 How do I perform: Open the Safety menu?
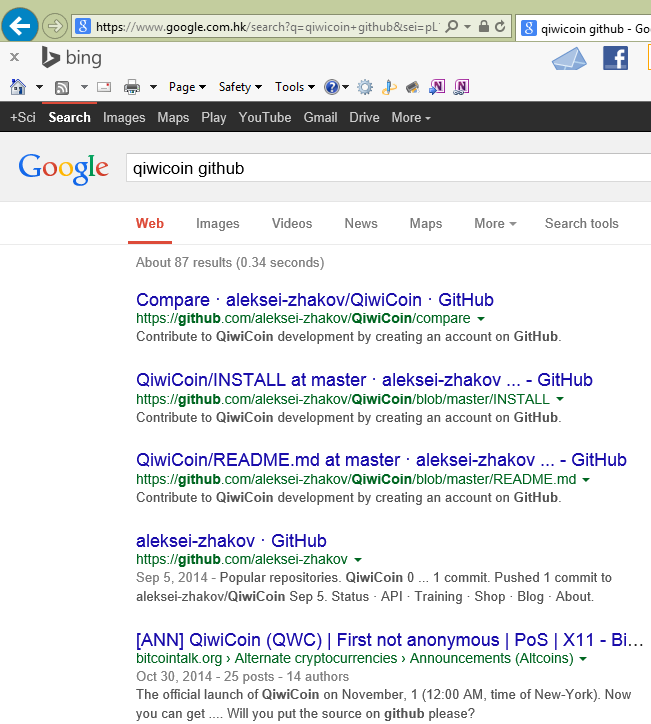(x=240, y=87)
